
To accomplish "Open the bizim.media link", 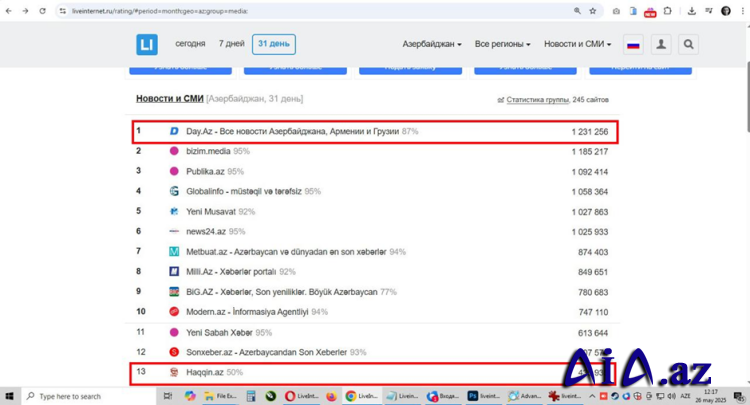I will tap(208, 151).
